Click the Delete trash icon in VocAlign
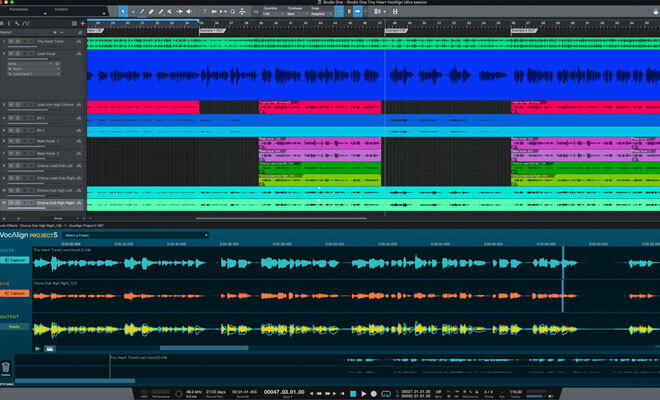The width and height of the screenshot is (660, 400). [x=7, y=365]
